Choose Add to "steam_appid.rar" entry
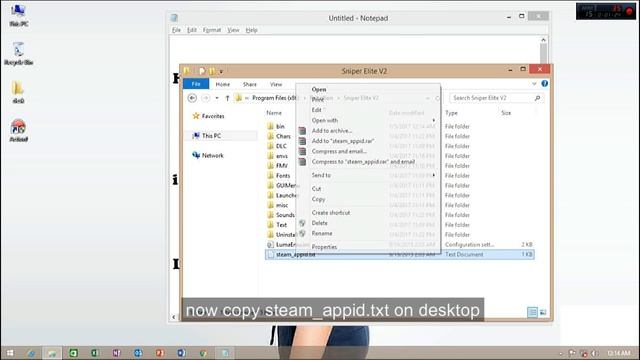The height and width of the screenshot is (360, 640). pos(343,141)
